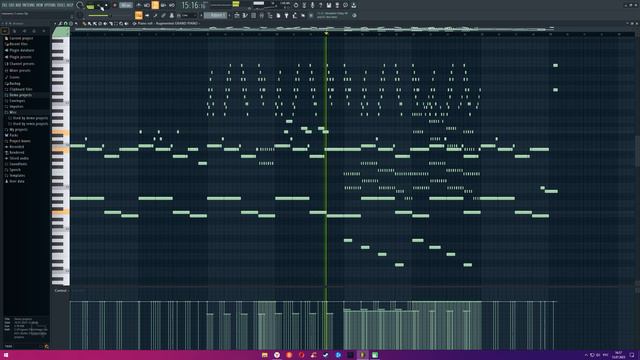Click the playhead marker on timeline
Image resolution: width=640 pixels, height=360 pixels.
326,33
